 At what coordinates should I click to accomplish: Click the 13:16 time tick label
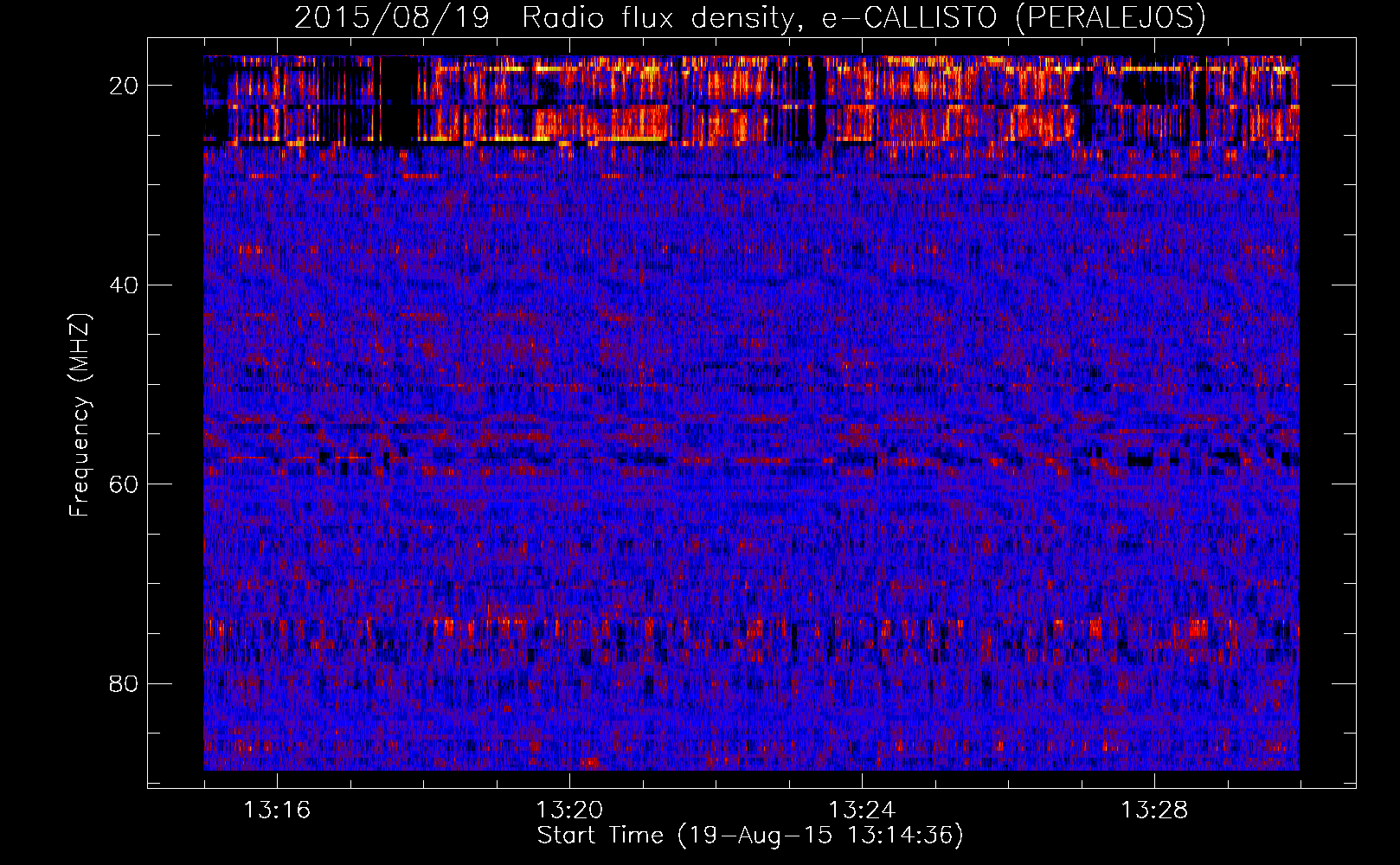click(277, 811)
